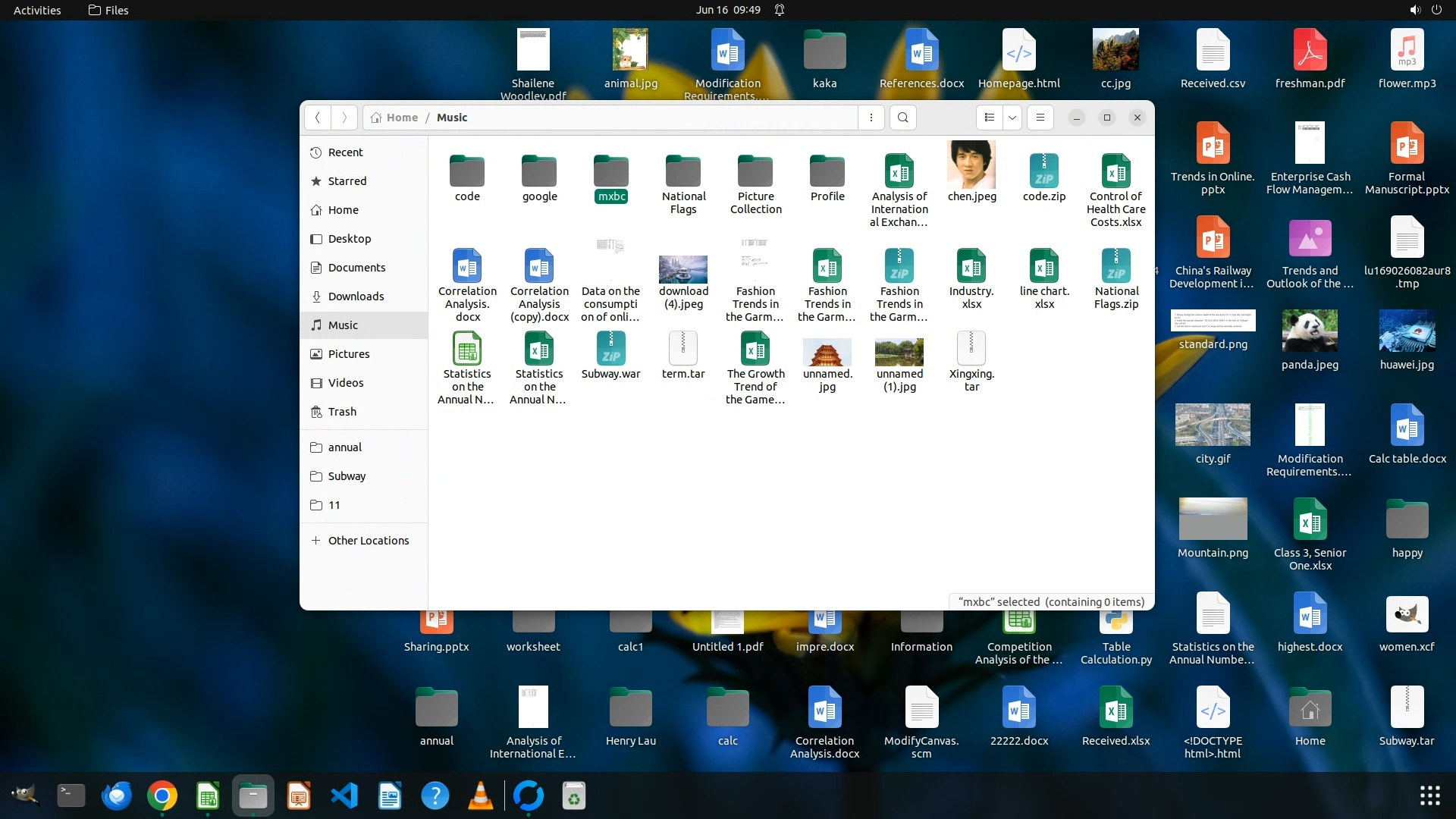Screen dimensions: 1456x819
Task: Open the hamburger main menu
Action: tap(1040, 118)
